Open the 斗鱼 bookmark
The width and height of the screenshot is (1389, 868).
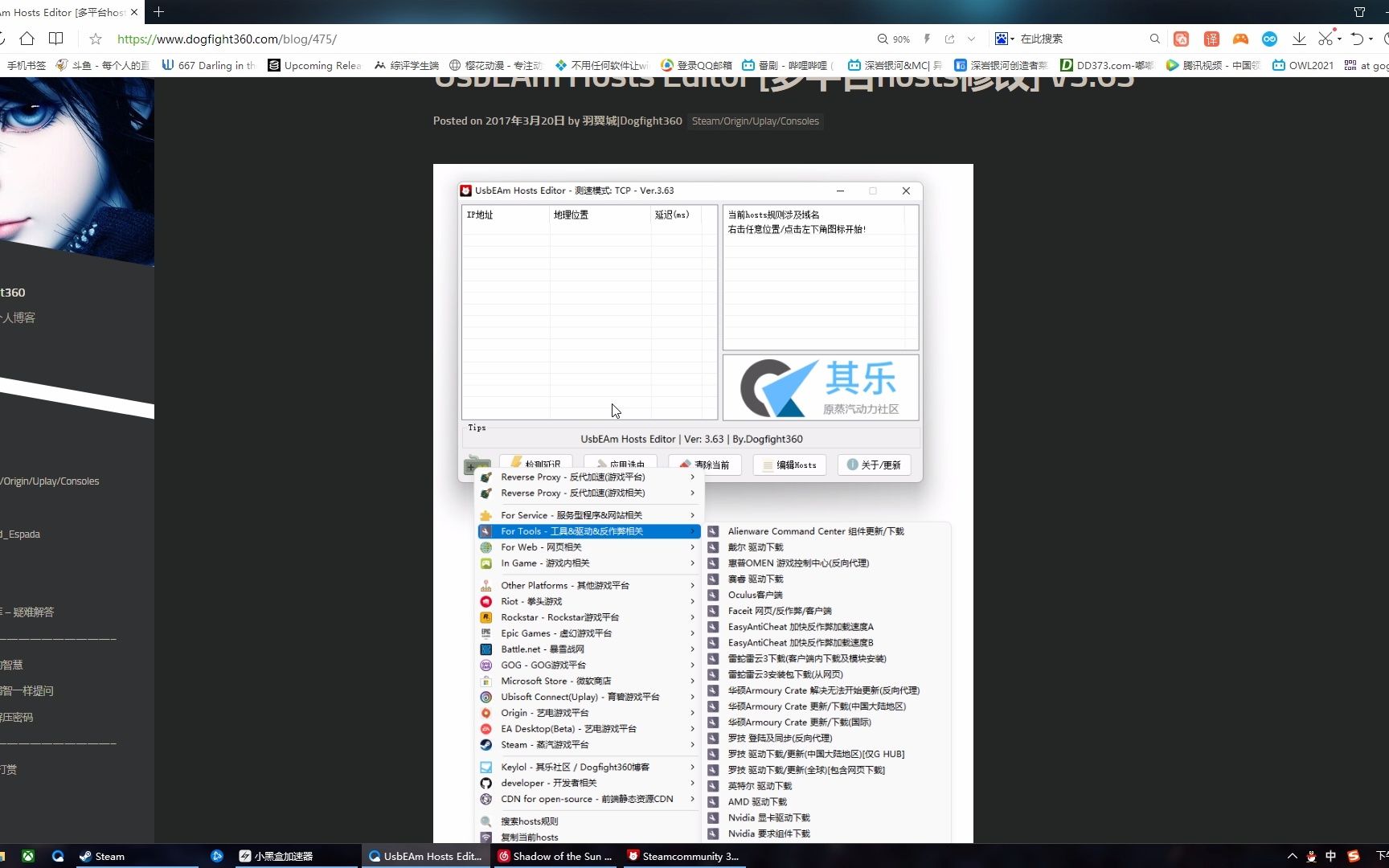(x=102, y=65)
